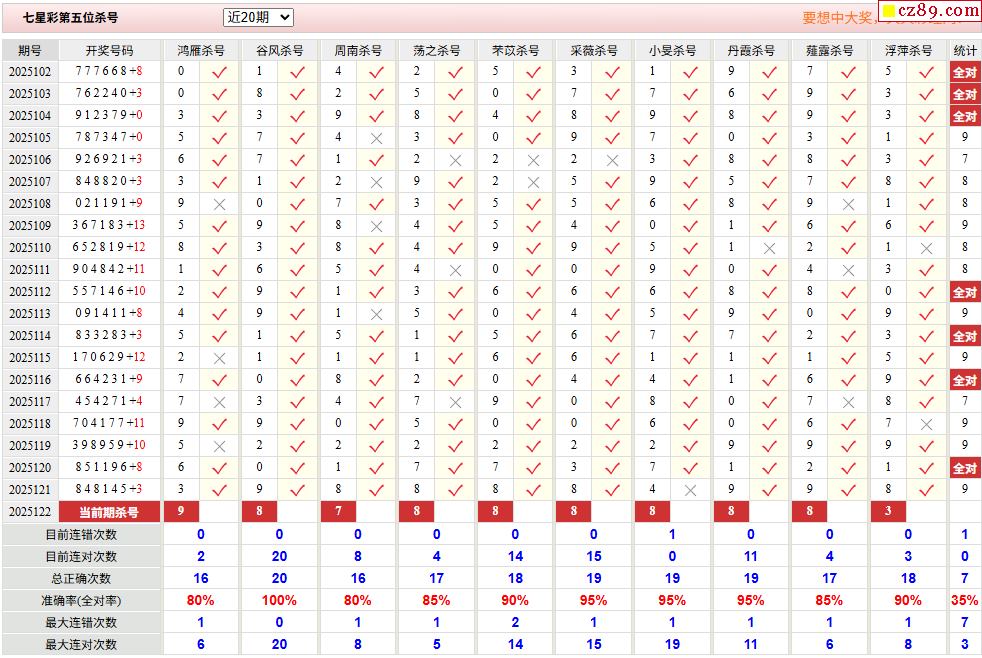Image resolution: width=982 pixels, height=658 pixels.
Task: Click draw result 777668+8
Action: click(109, 71)
